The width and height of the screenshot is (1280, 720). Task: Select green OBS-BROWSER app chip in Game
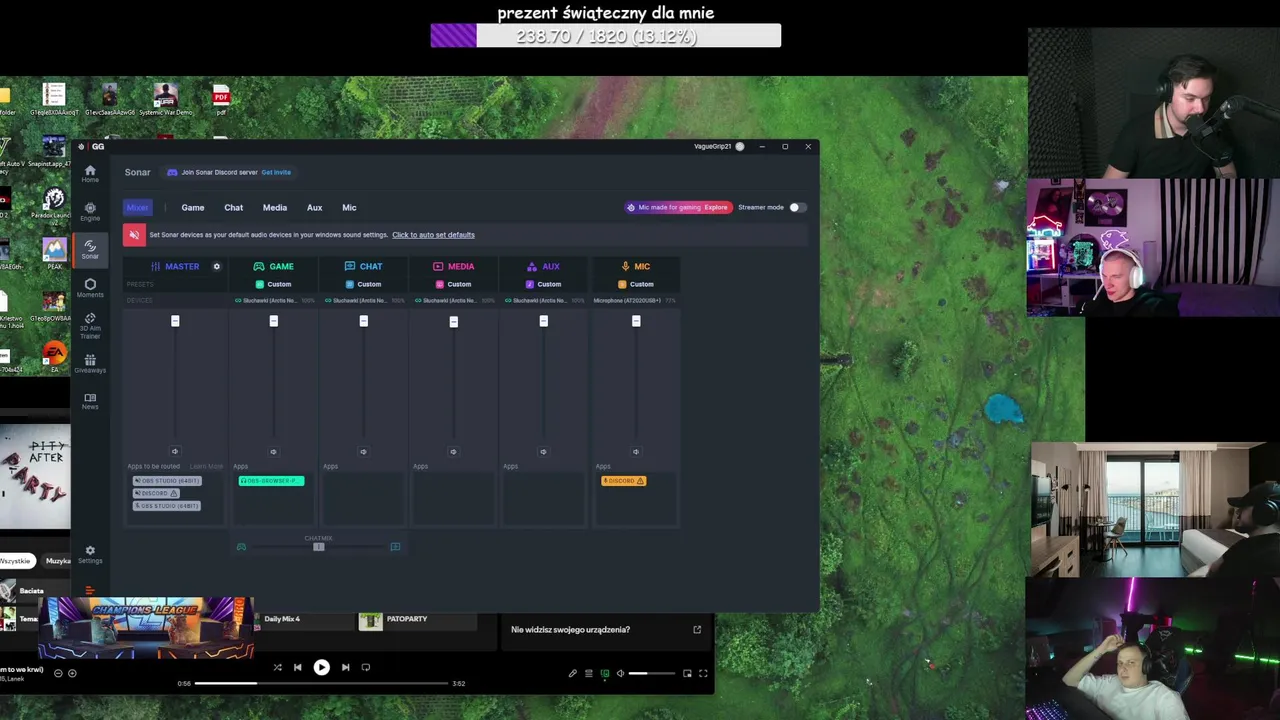pyautogui.click(x=271, y=481)
